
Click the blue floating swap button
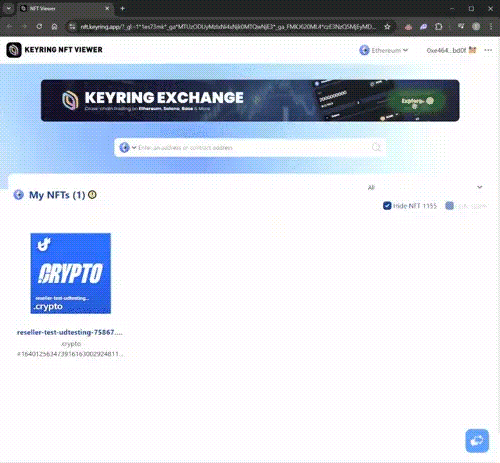tap(477, 441)
